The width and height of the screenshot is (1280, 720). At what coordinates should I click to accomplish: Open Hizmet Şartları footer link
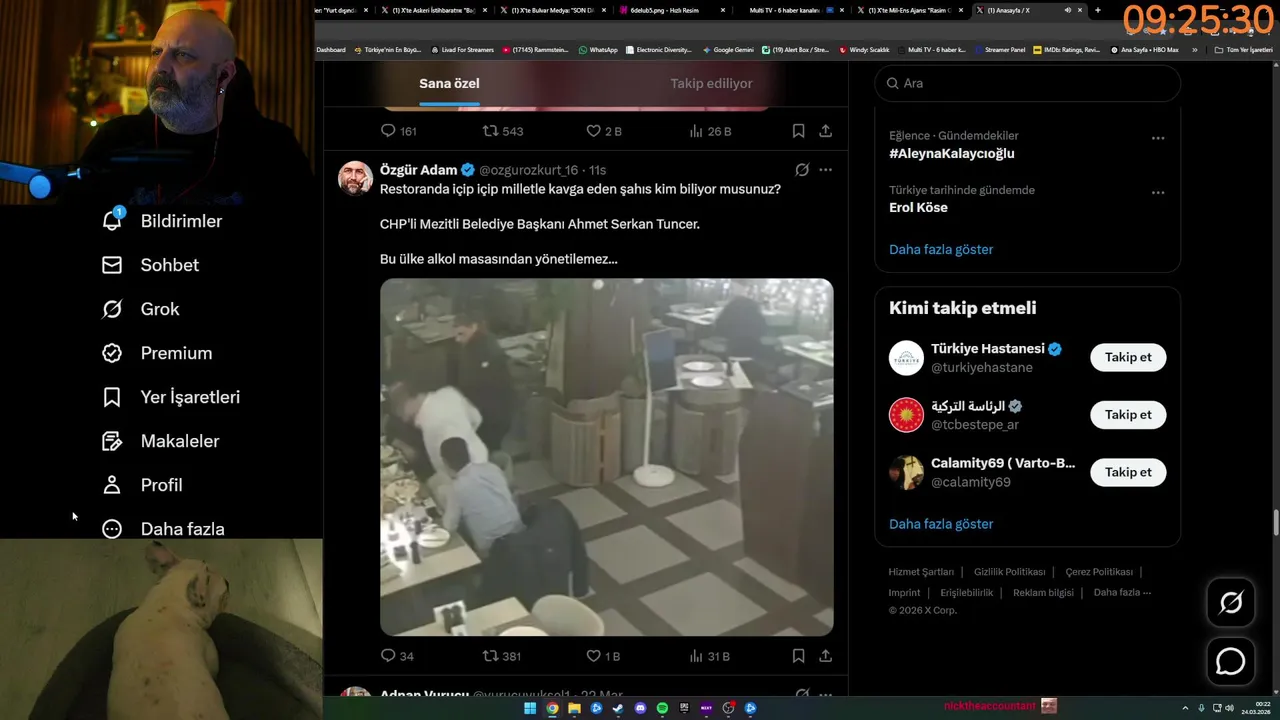click(921, 572)
